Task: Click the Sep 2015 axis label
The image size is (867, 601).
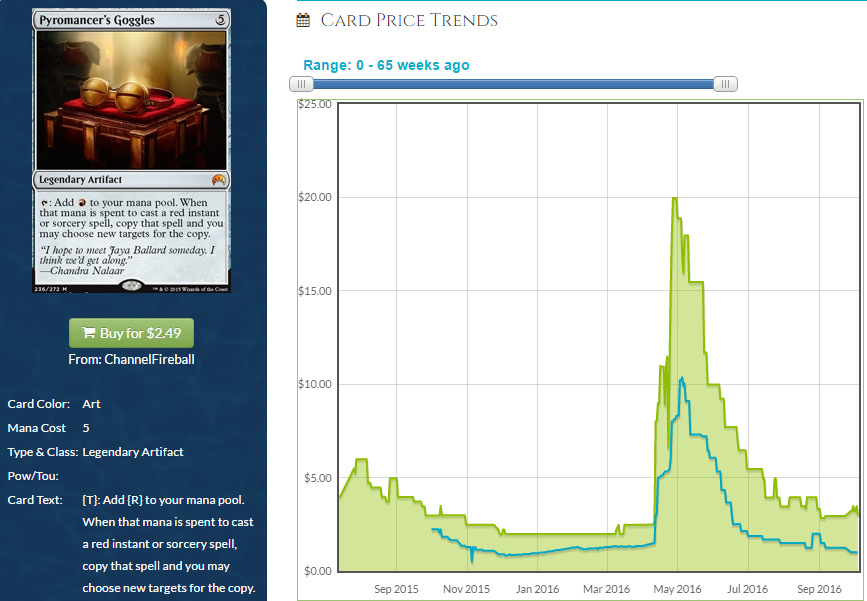Action: coord(396,589)
